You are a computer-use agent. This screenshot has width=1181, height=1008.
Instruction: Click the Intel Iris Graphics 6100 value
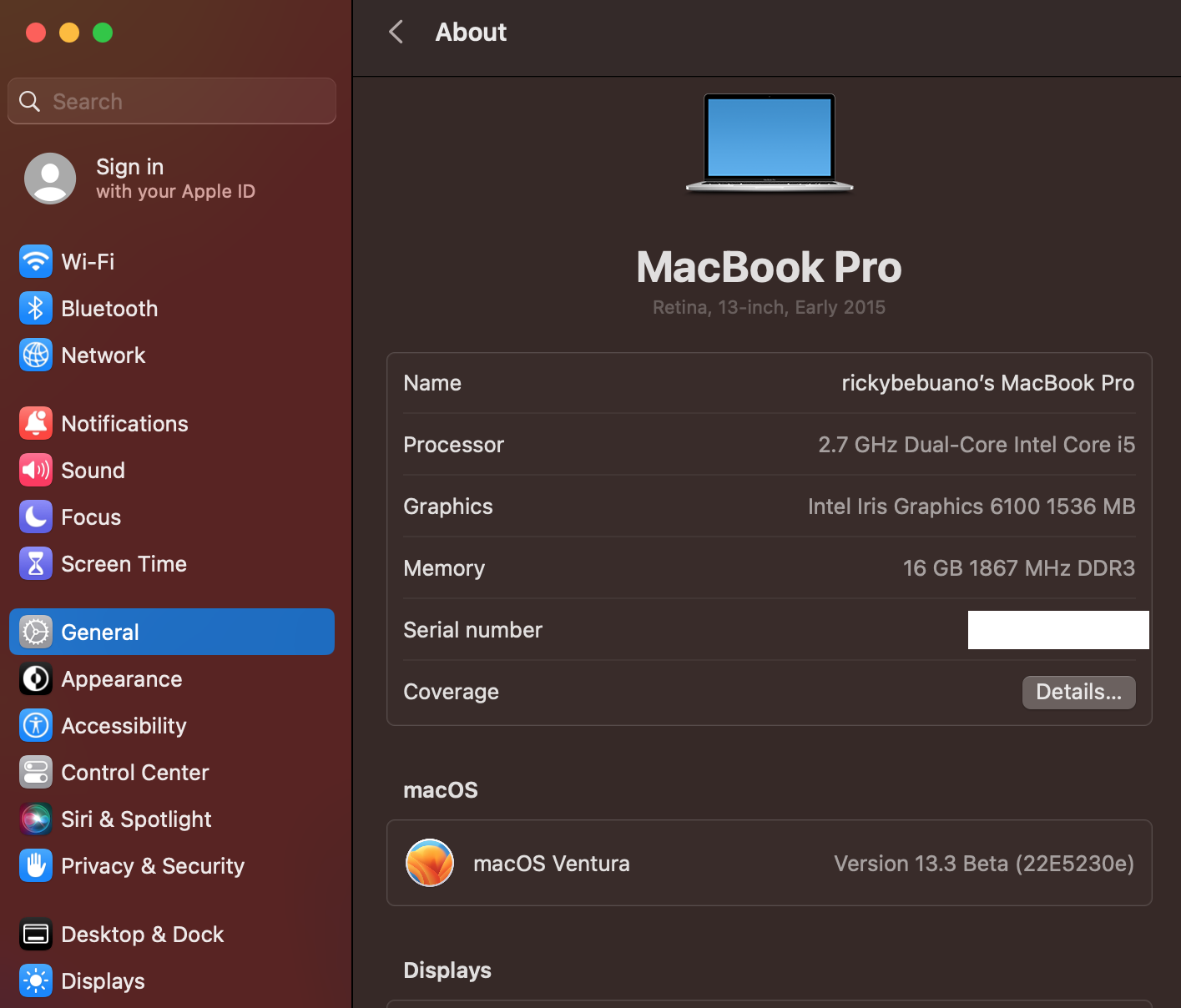(972, 507)
